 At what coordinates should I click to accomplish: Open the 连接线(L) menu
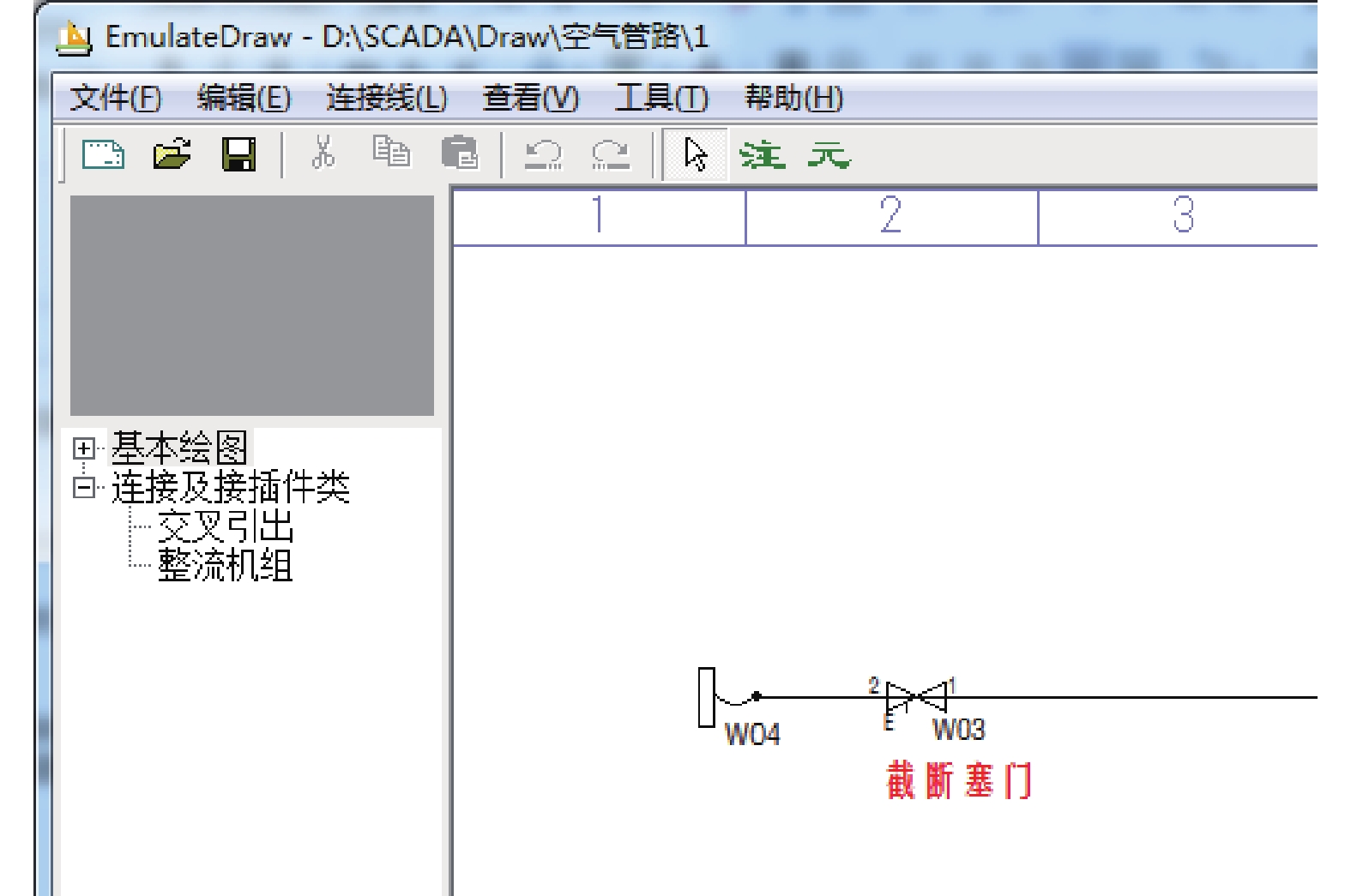[x=386, y=99]
